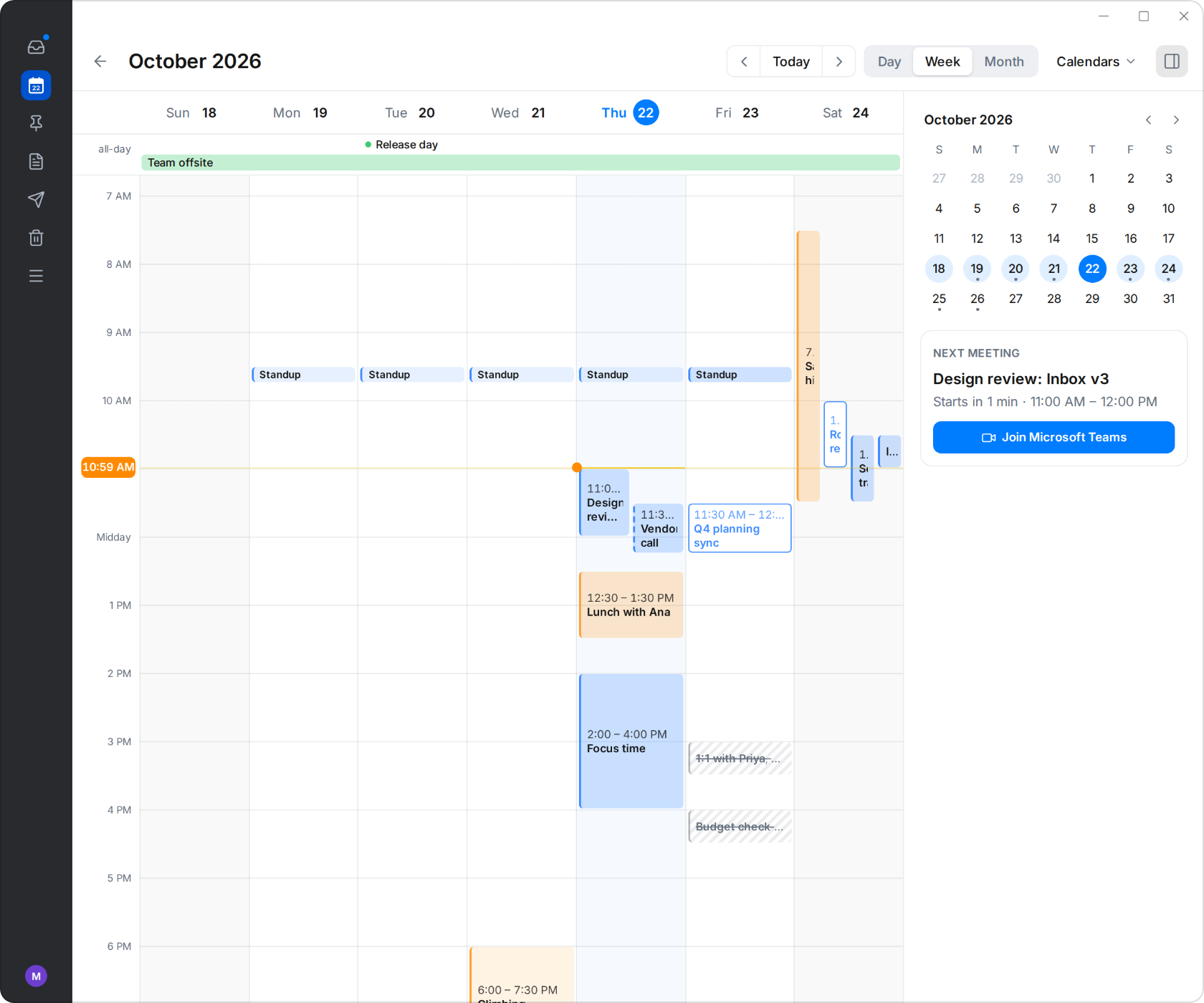Click Join Microsoft Teams button
Viewport: 1204px width, 1003px height.
(x=1053, y=437)
